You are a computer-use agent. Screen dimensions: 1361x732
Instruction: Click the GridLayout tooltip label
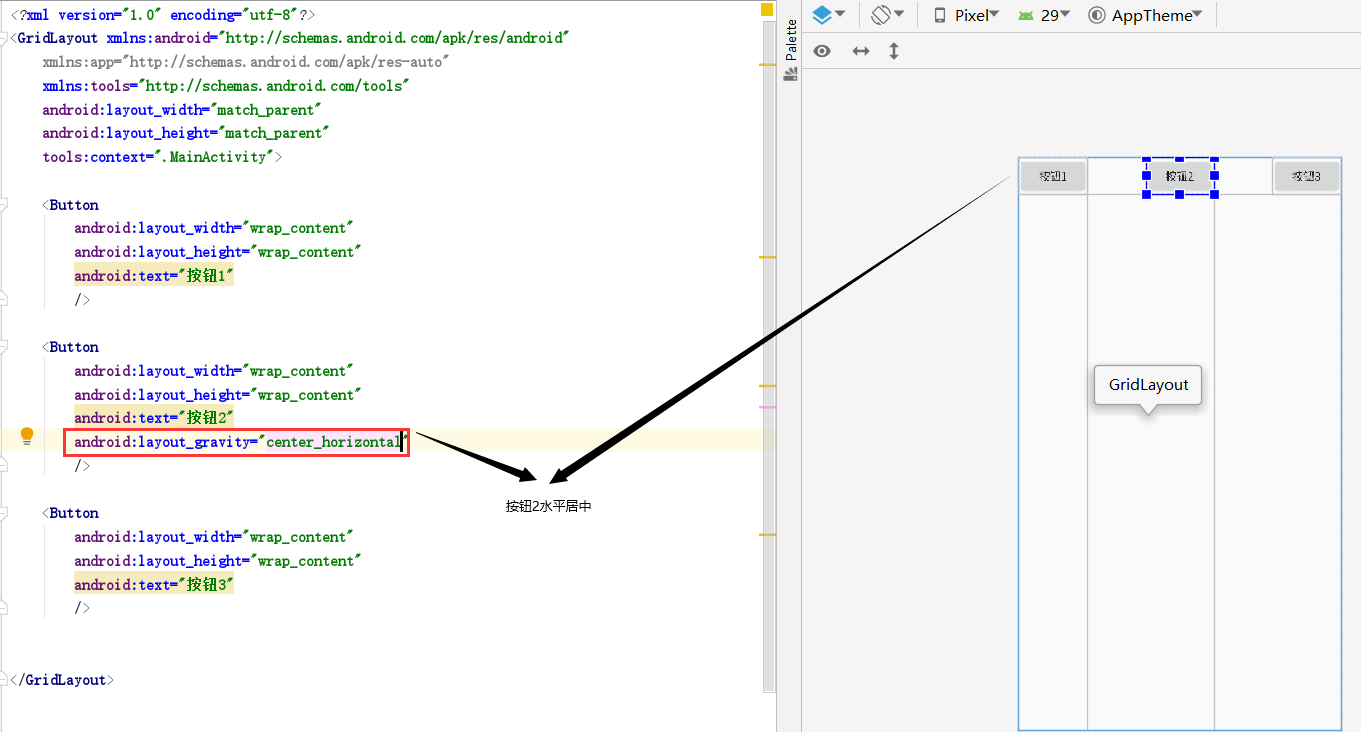1147,385
